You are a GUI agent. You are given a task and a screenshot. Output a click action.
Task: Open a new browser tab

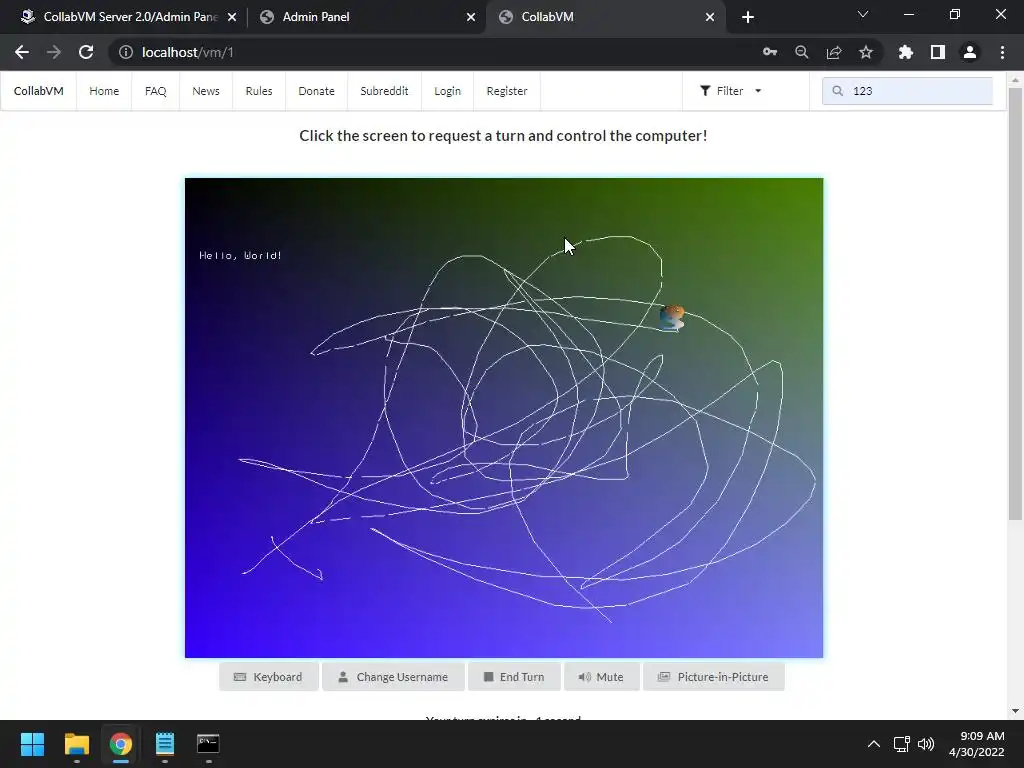tap(748, 17)
